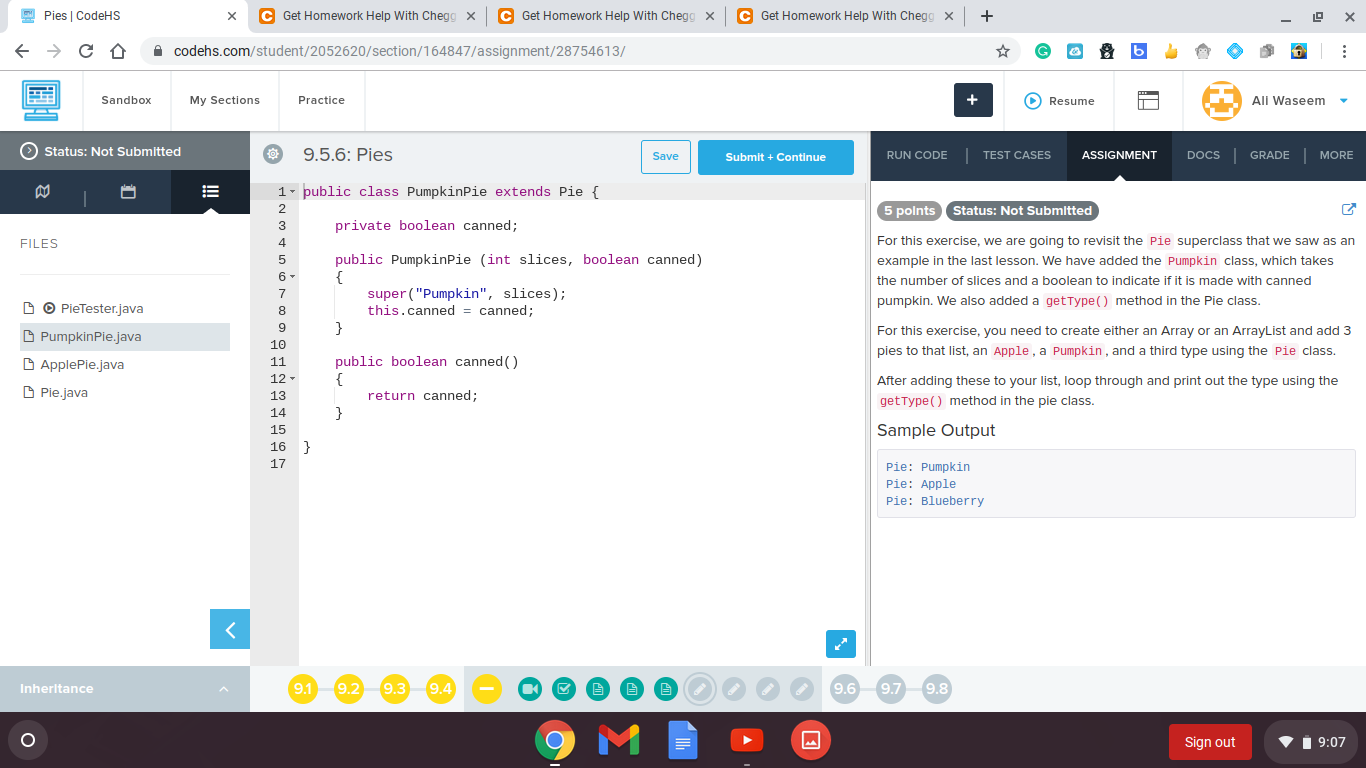
Task: Open editor settings gear beside 9.5.6 title
Action: click(273, 155)
